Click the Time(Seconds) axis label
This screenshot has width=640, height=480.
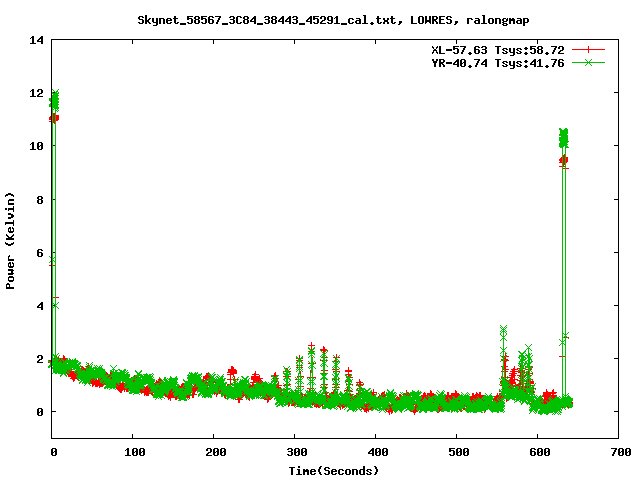[333, 471]
